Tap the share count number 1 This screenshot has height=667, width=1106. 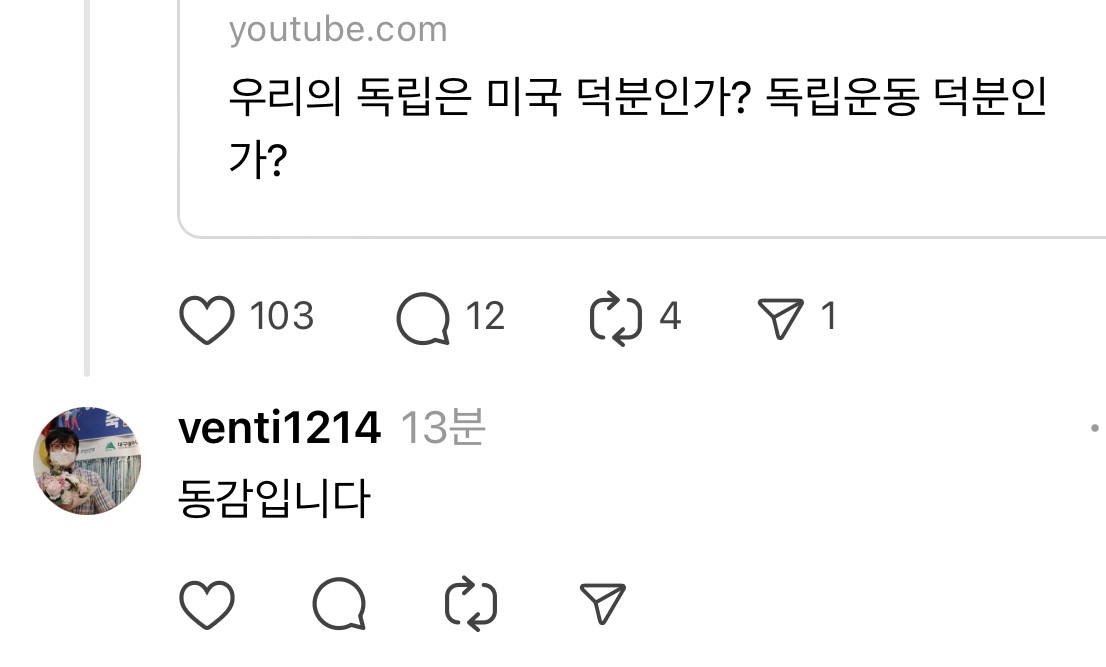click(828, 317)
